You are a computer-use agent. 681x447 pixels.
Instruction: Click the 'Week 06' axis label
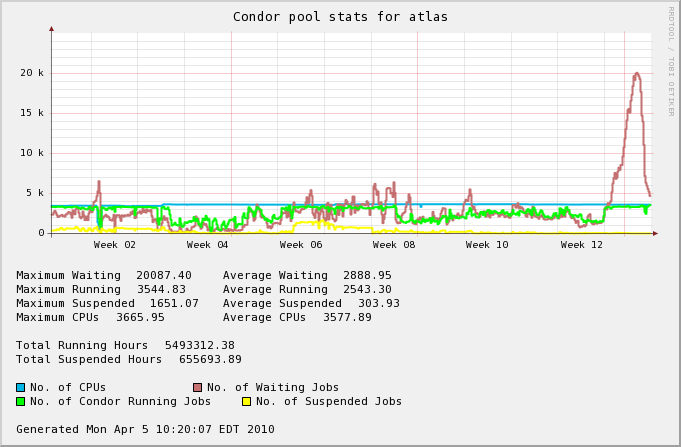(x=301, y=245)
